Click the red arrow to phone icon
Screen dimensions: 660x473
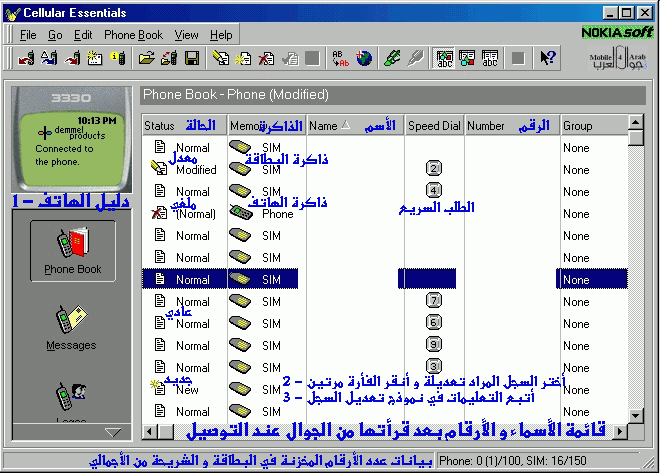pyautogui.click(x=72, y=58)
